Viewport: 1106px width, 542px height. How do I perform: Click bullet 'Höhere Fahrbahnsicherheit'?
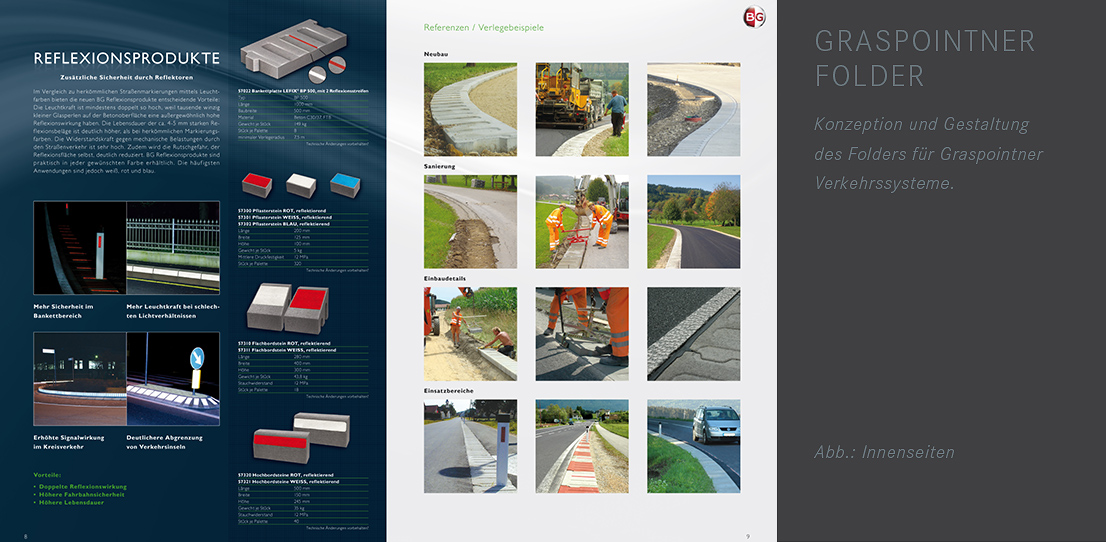(79, 495)
